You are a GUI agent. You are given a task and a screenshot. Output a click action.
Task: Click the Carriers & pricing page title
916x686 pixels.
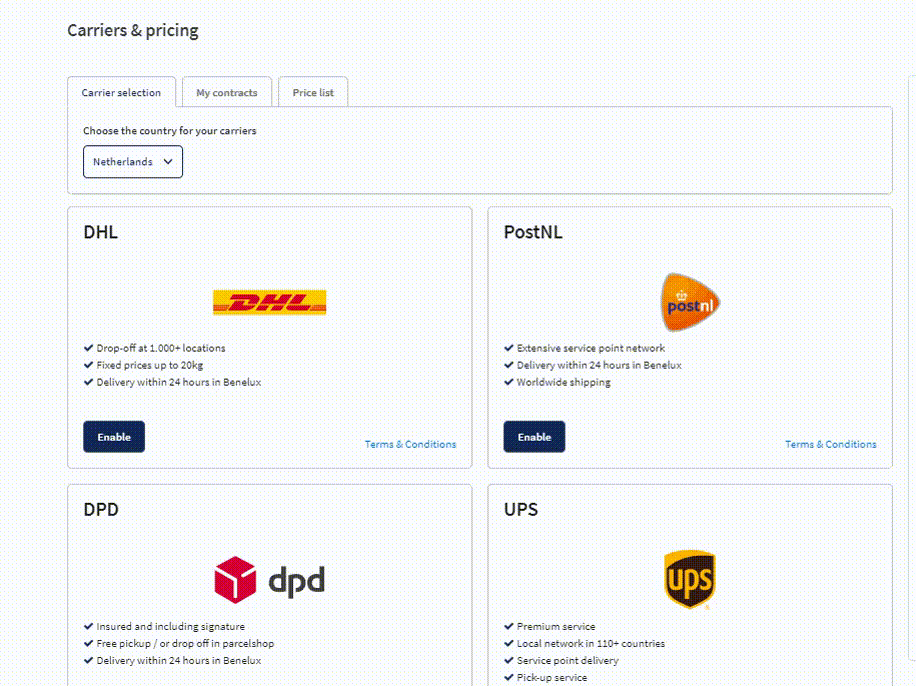(x=133, y=30)
